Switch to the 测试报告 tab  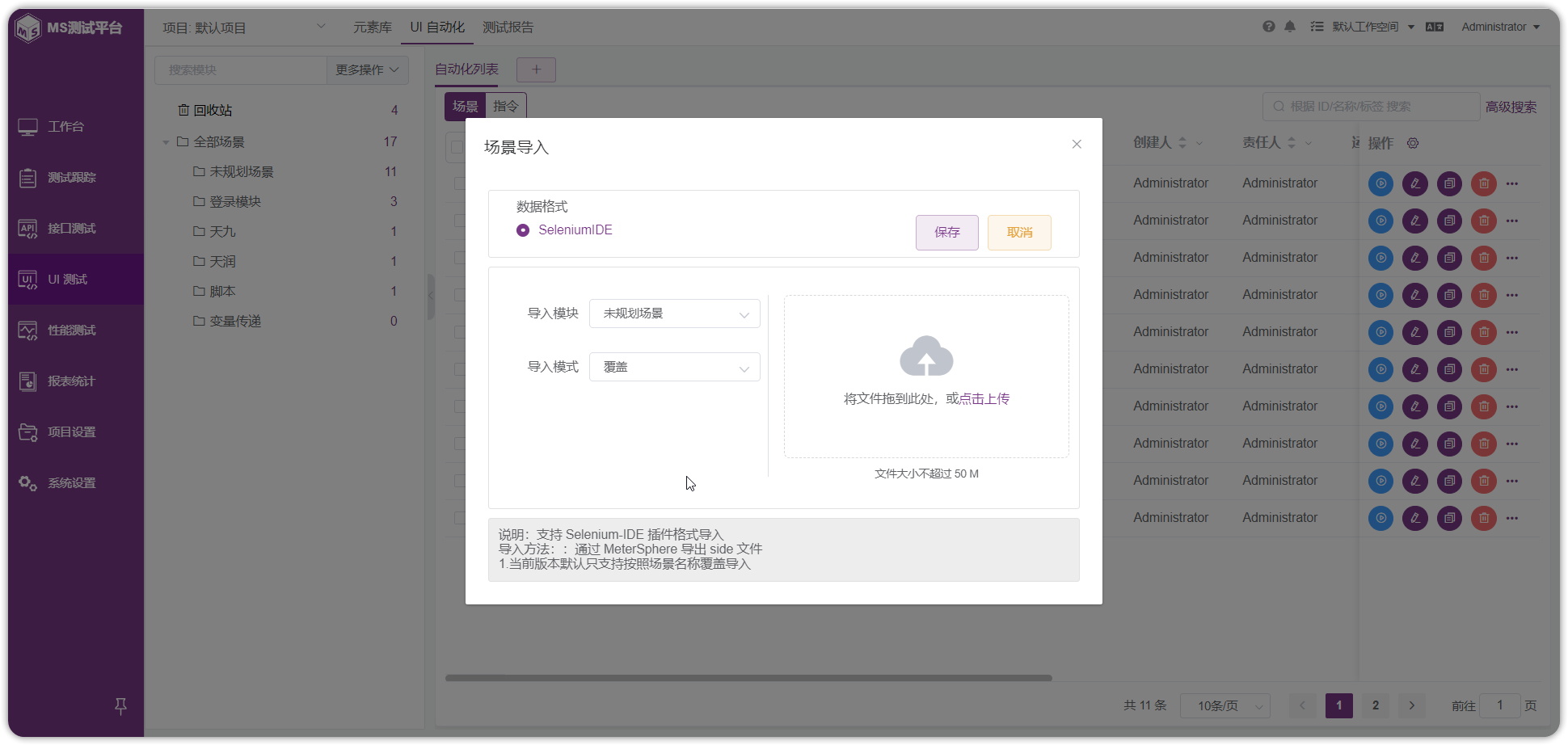[x=508, y=27]
